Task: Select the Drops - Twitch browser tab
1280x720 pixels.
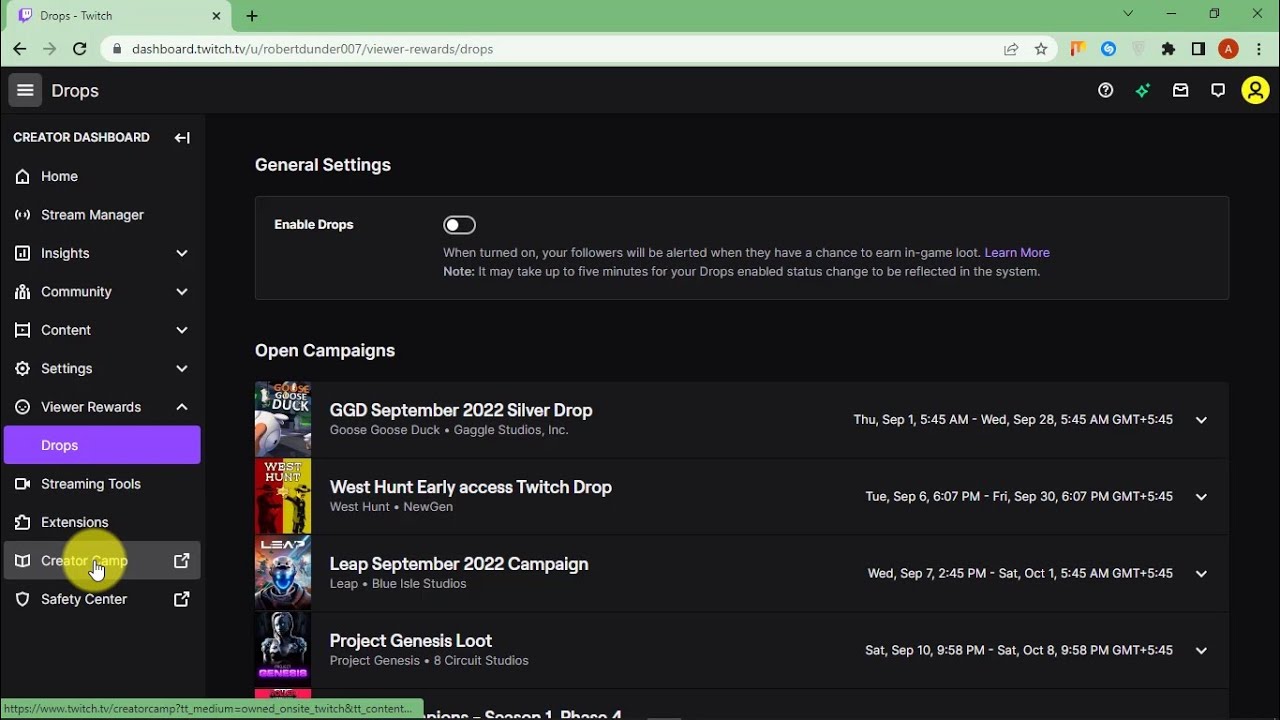Action: pos(120,16)
